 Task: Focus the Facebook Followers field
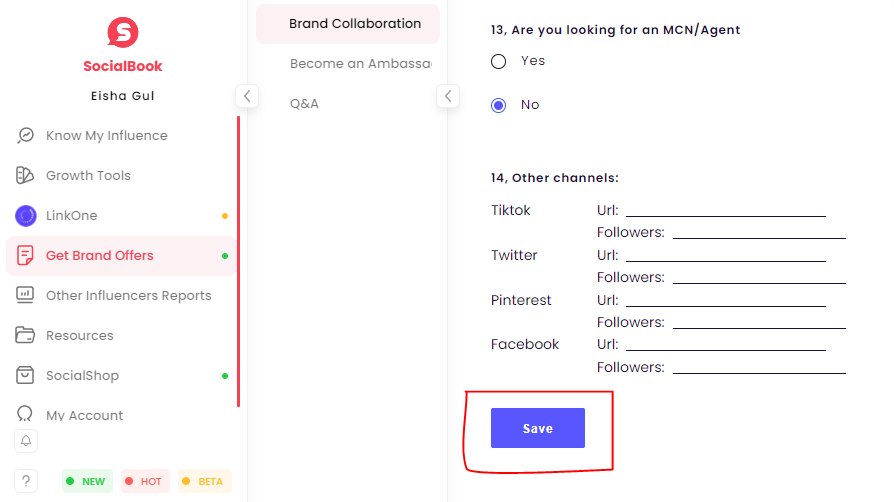pos(758,366)
